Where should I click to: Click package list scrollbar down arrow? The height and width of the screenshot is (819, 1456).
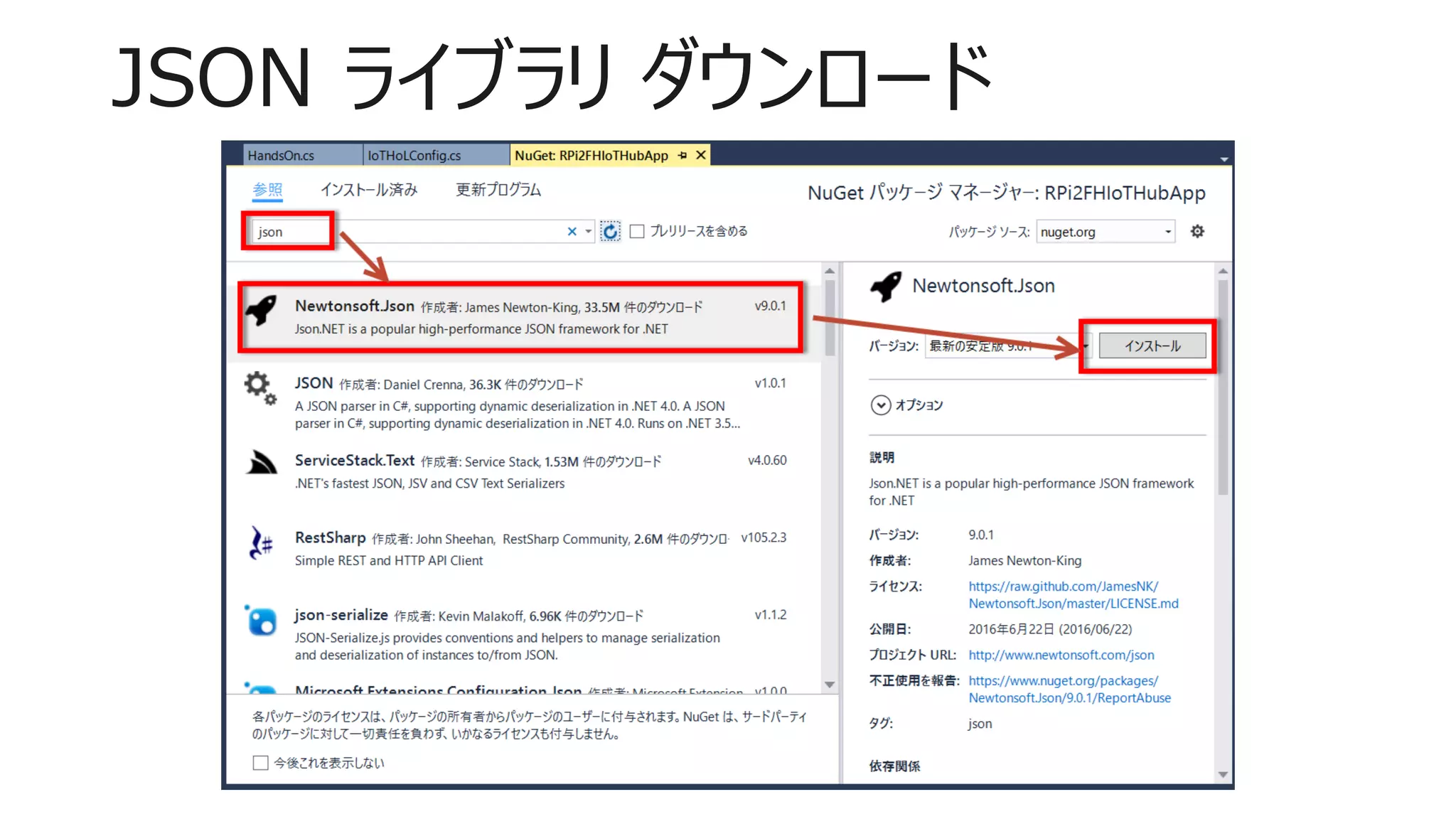point(830,685)
